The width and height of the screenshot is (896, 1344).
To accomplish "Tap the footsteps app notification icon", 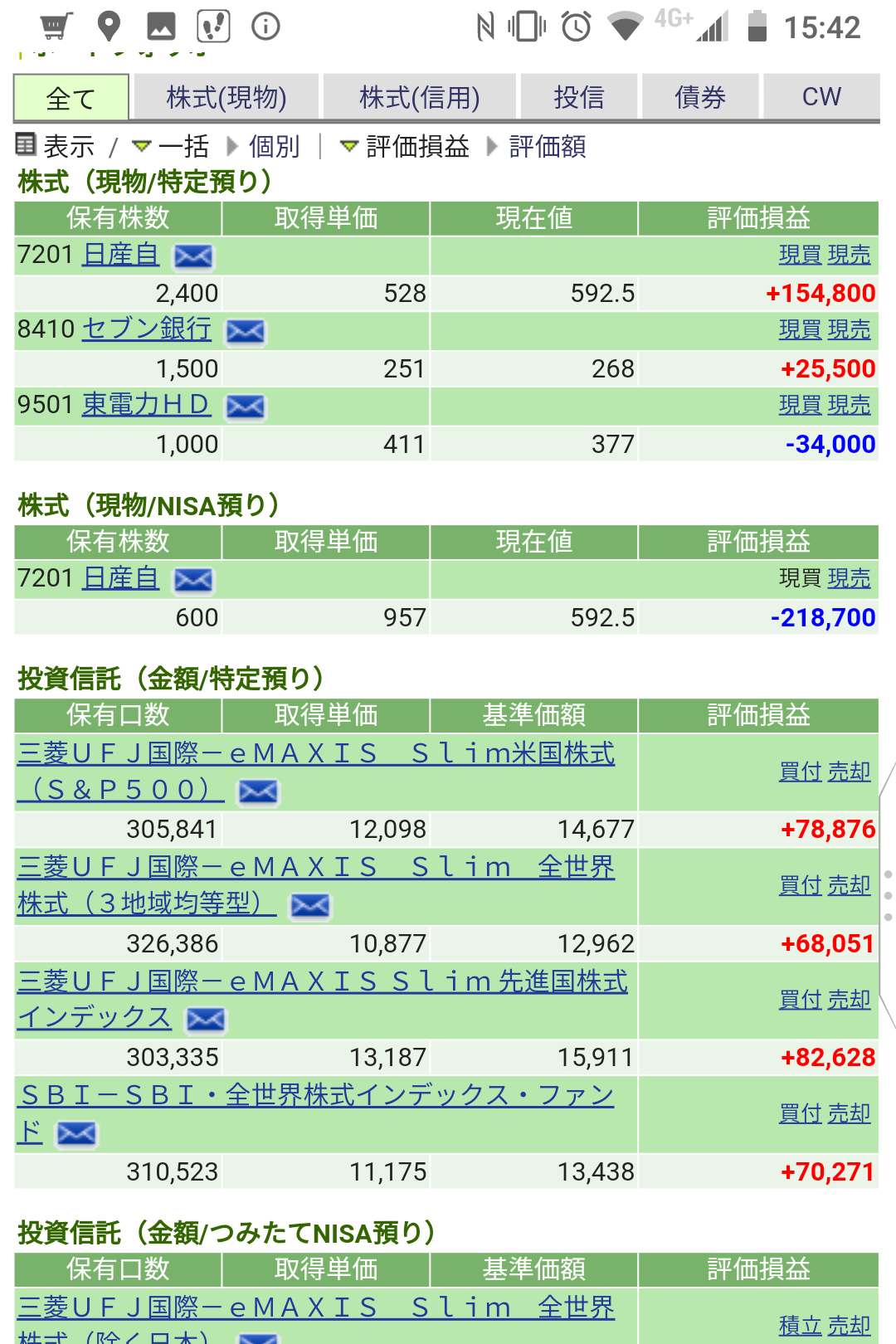I will coord(213,27).
